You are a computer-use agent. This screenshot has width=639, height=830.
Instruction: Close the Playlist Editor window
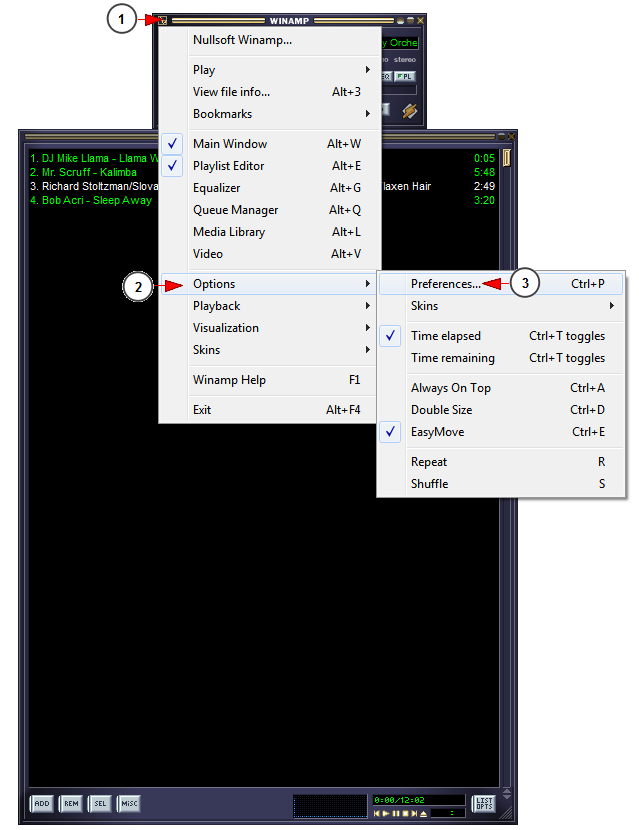pos(511,136)
